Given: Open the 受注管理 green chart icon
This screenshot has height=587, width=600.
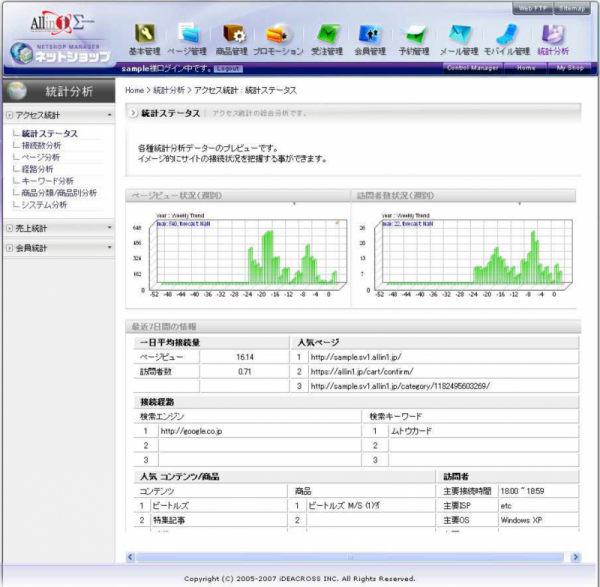Looking at the screenshot, I should point(328,33).
